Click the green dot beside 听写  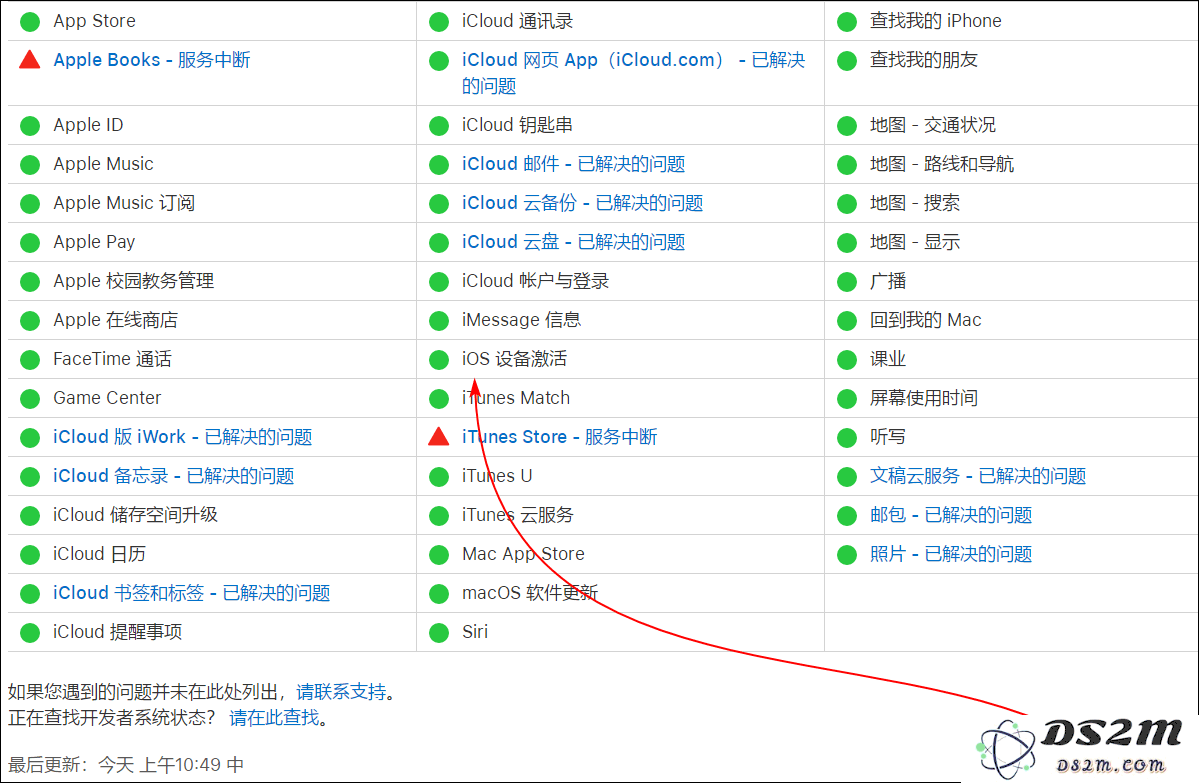[847, 437]
